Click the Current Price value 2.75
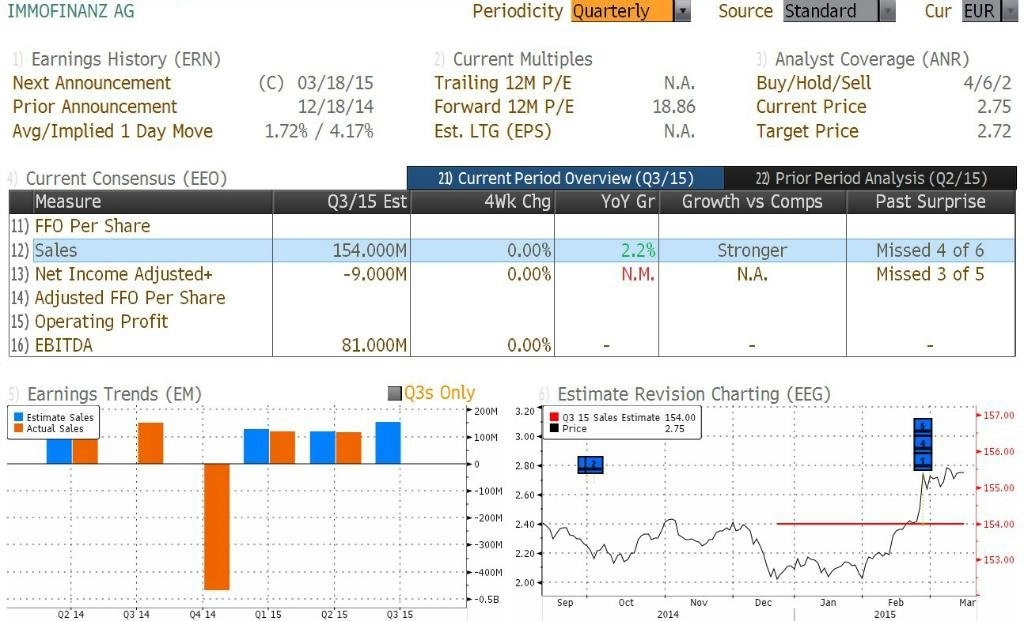This screenshot has height=621, width=1024. click(994, 106)
